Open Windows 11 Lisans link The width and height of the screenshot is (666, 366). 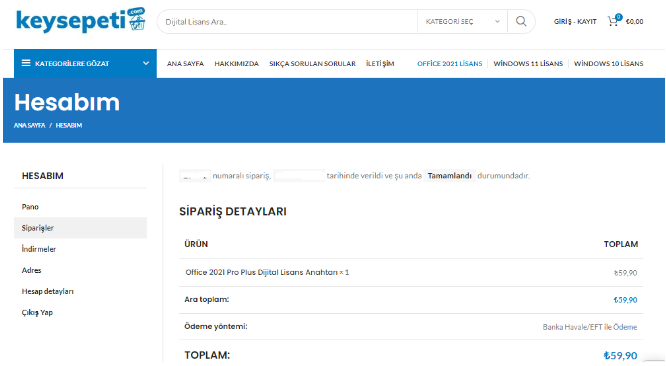click(x=528, y=64)
